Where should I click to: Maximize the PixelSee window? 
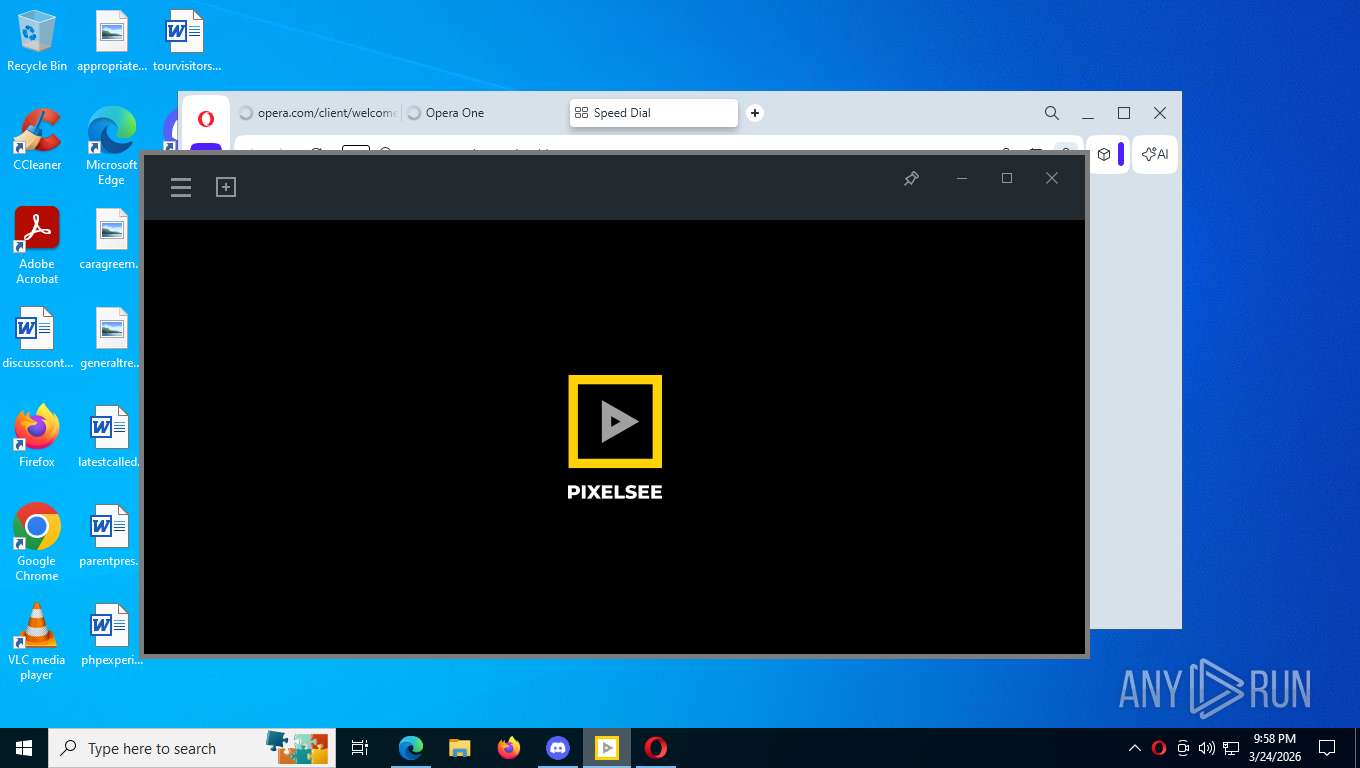point(1007,178)
